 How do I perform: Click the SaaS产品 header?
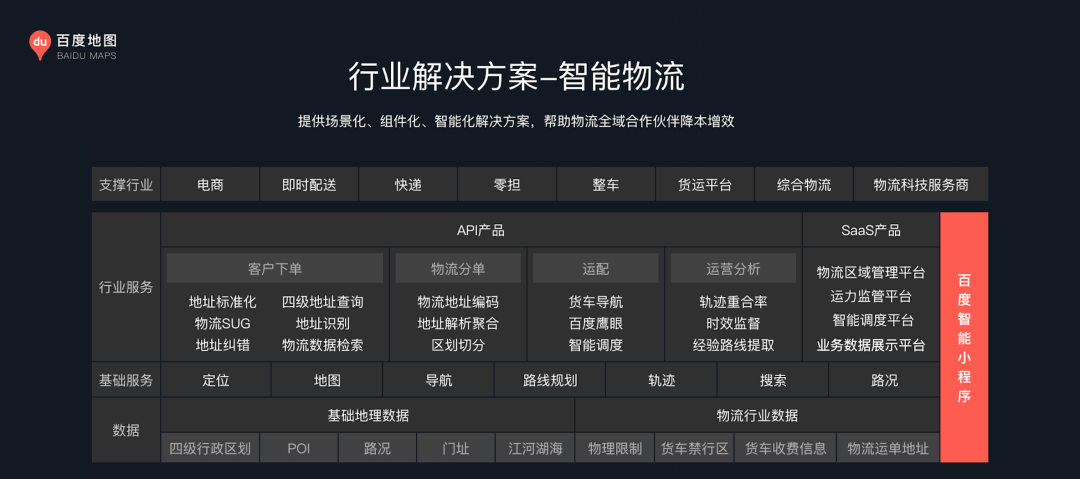click(871, 230)
